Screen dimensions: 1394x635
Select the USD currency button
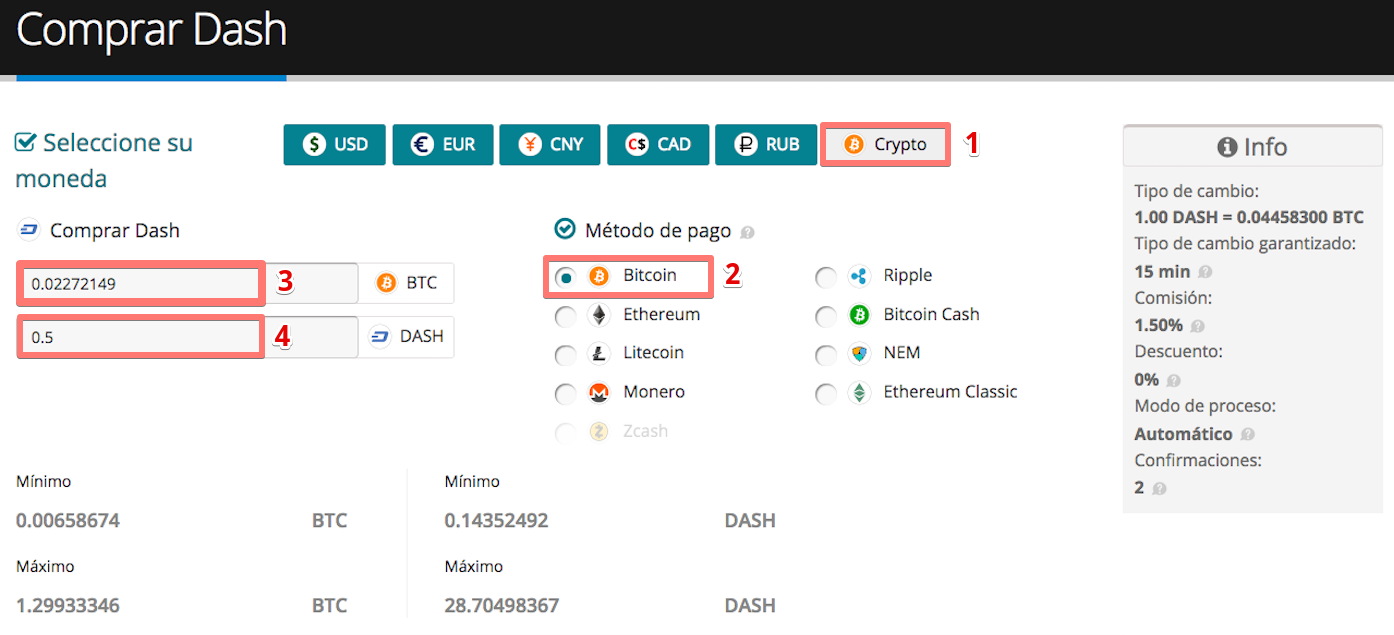pos(334,145)
